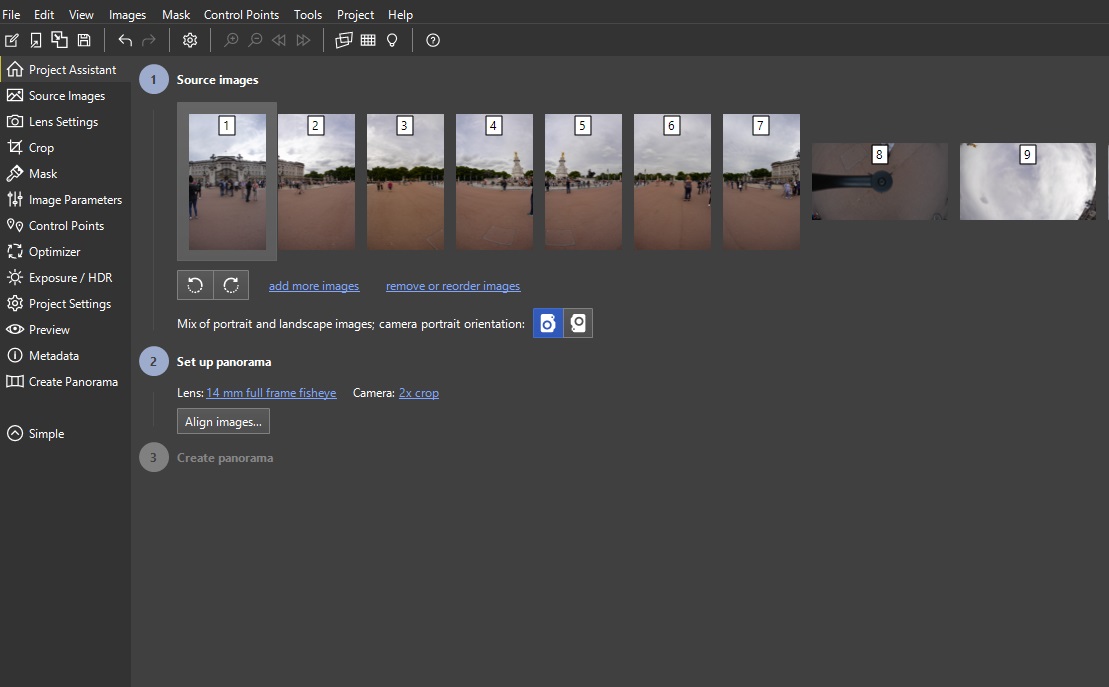The image size is (1109, 687).
Task: Undo the last action
Action: pos(124,40)
